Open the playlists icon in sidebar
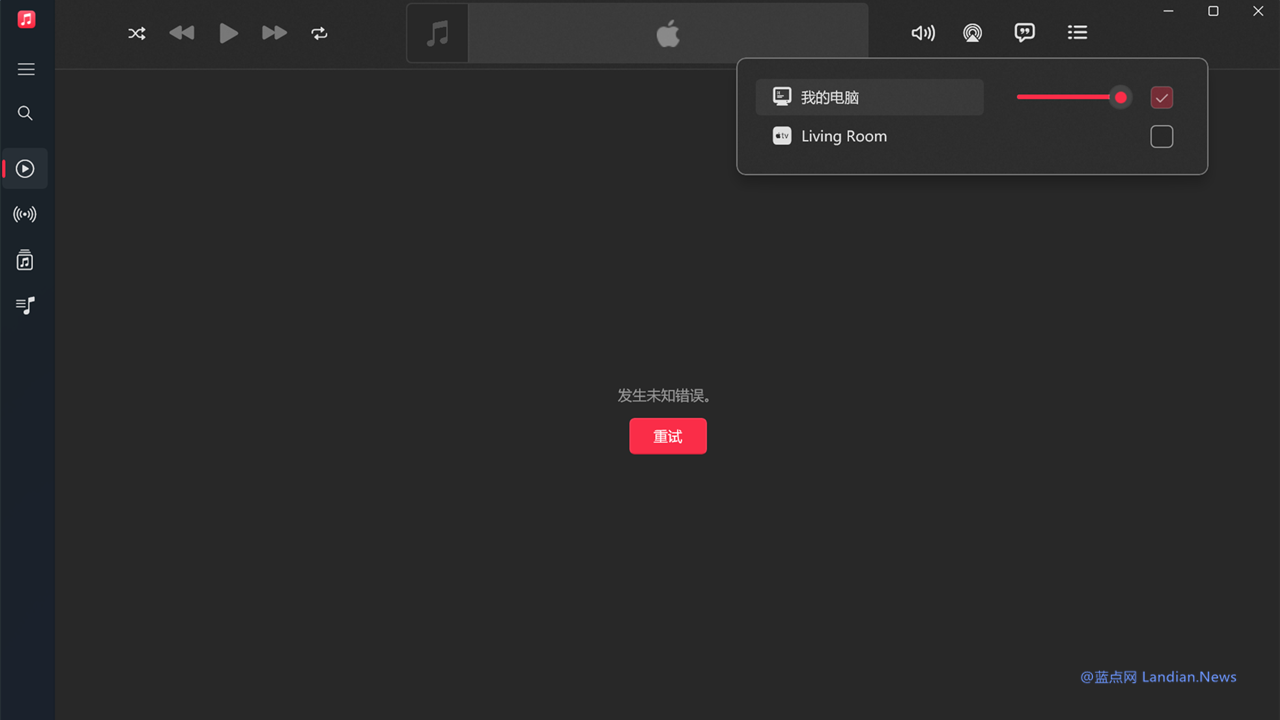Viewport: 1280px width, 720px height. tap(26, 305)
